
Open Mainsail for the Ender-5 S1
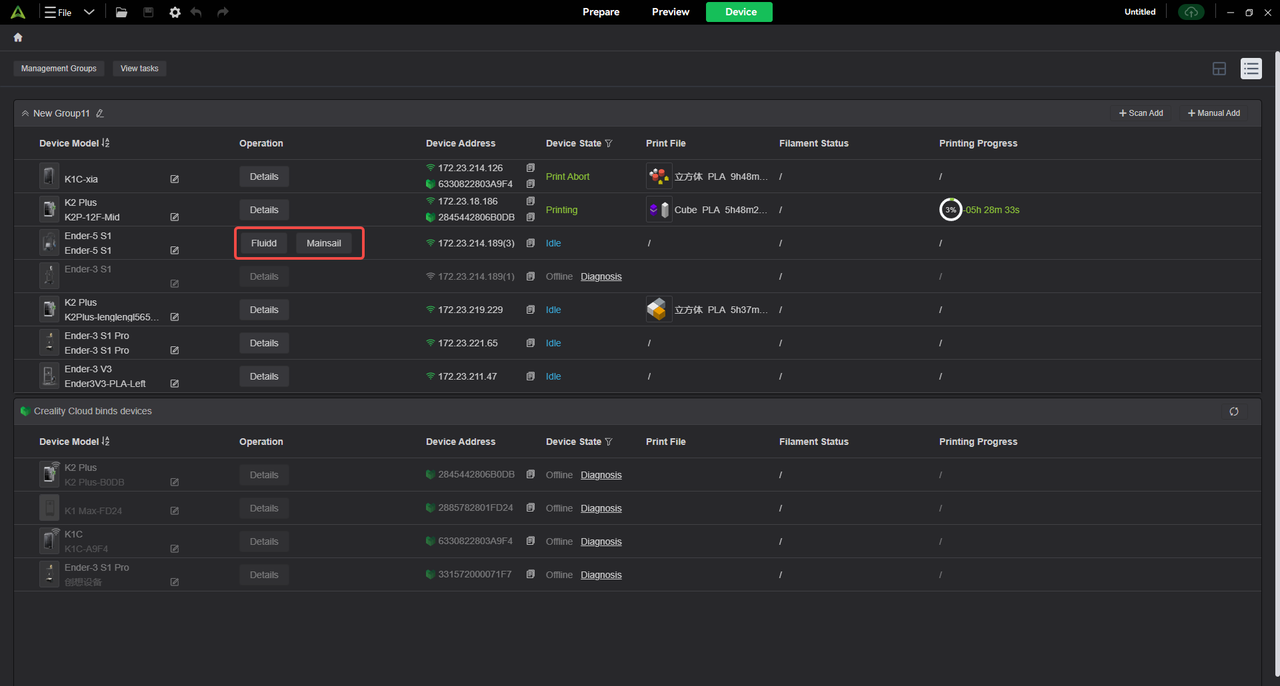tap(324, 243)
